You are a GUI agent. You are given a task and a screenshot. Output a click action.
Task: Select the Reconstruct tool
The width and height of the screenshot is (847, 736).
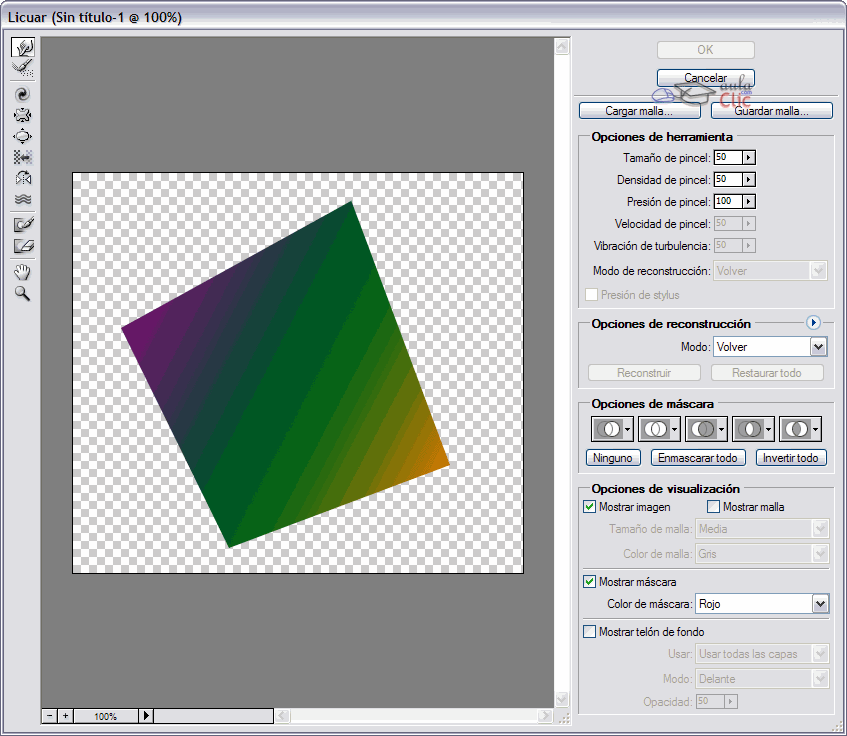[23, 68]
